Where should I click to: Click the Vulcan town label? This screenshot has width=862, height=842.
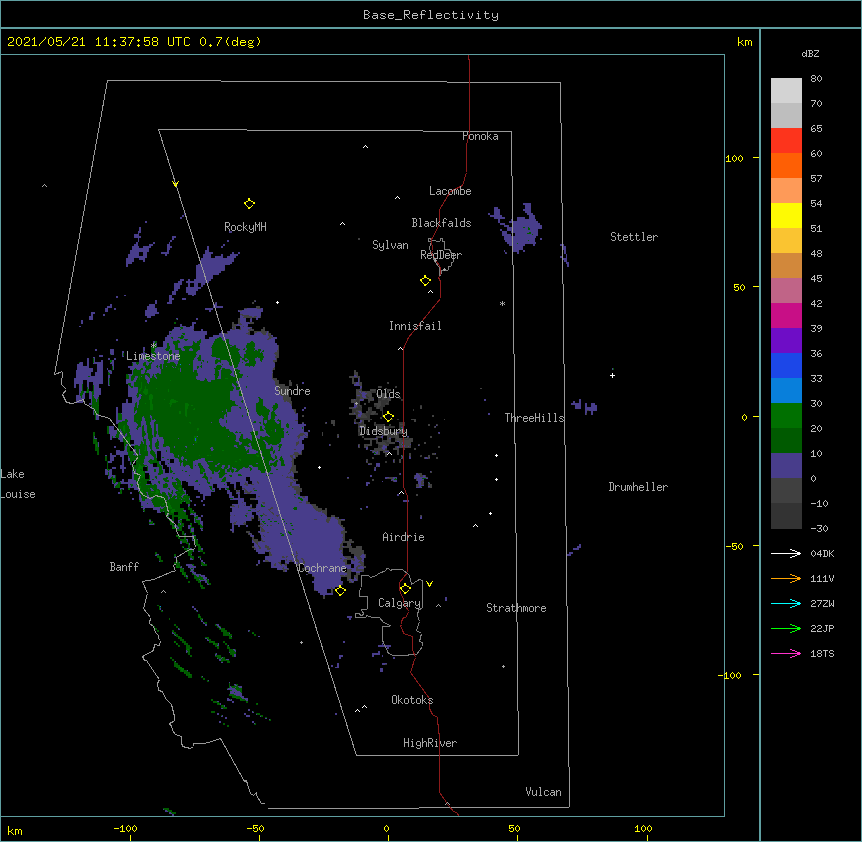[543, 792]
